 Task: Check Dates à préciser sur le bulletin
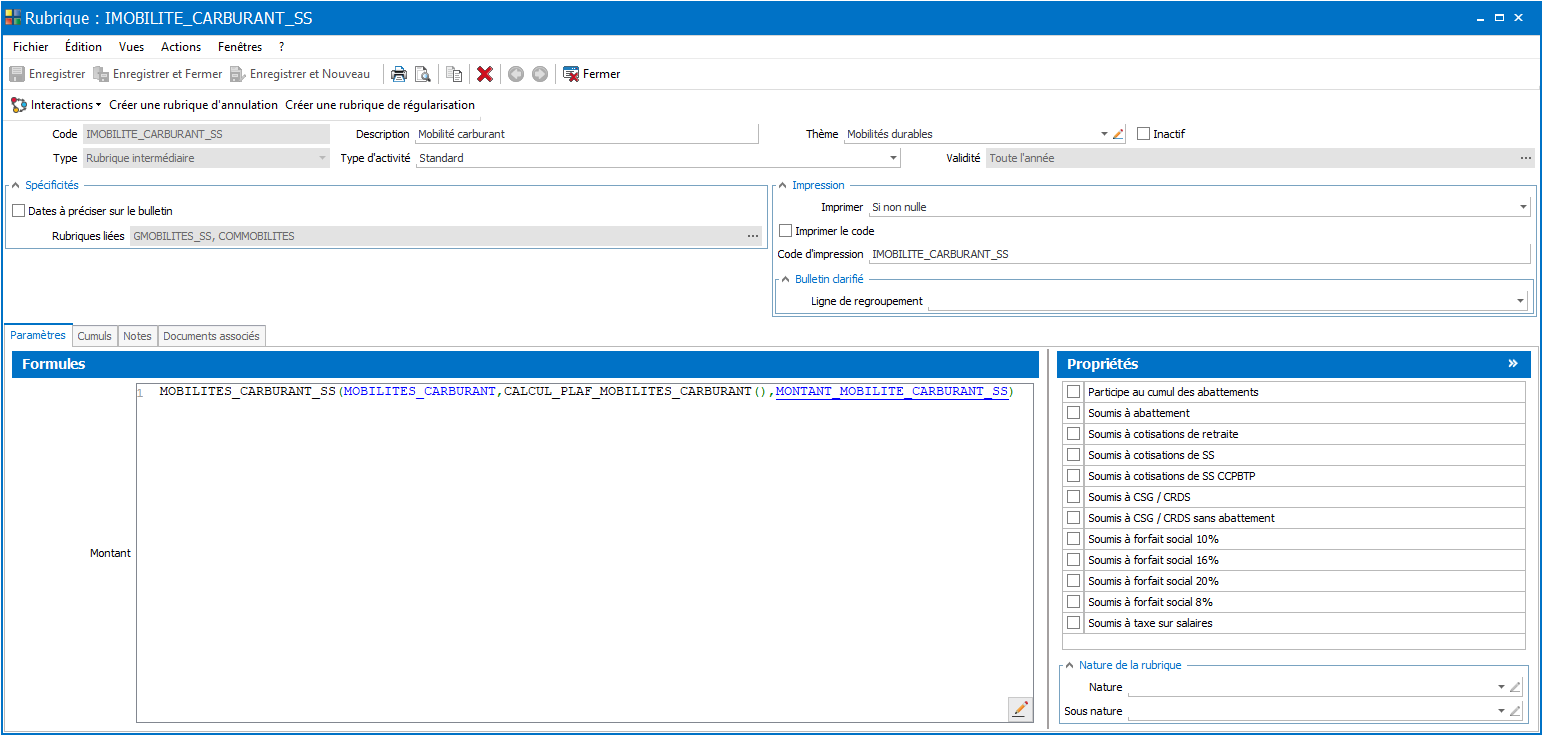(18, 211)
